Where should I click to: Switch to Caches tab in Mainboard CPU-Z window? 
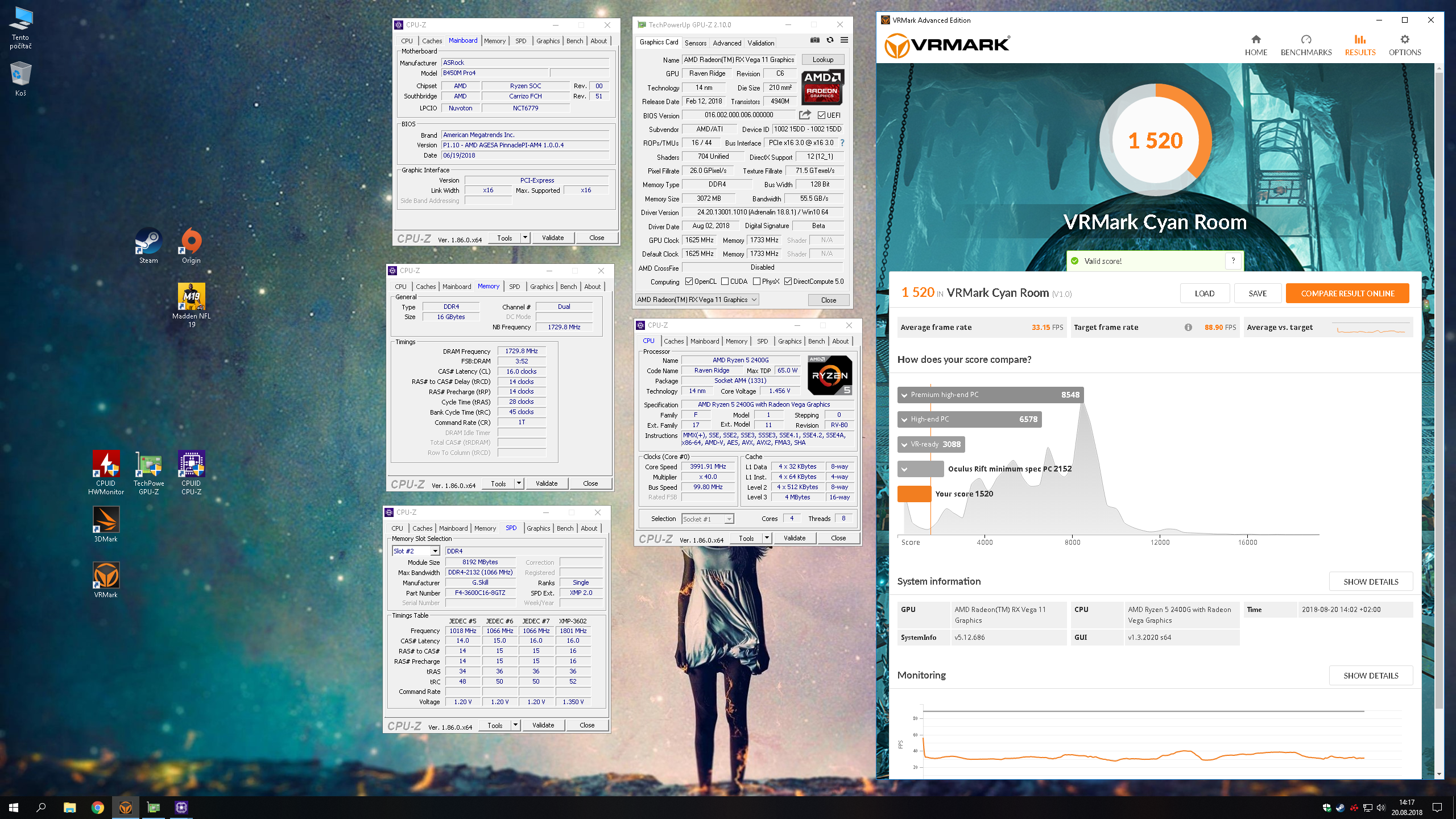(432, 41)
